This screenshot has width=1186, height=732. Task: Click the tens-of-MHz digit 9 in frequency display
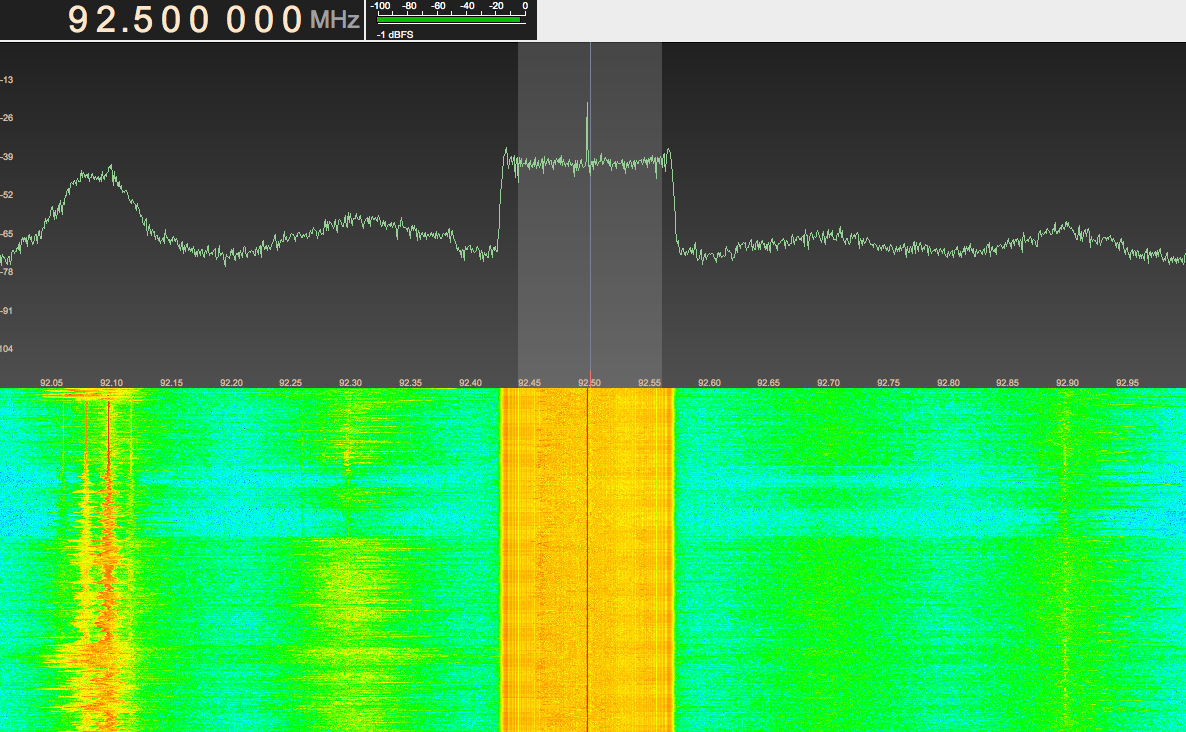coord(81,20)
